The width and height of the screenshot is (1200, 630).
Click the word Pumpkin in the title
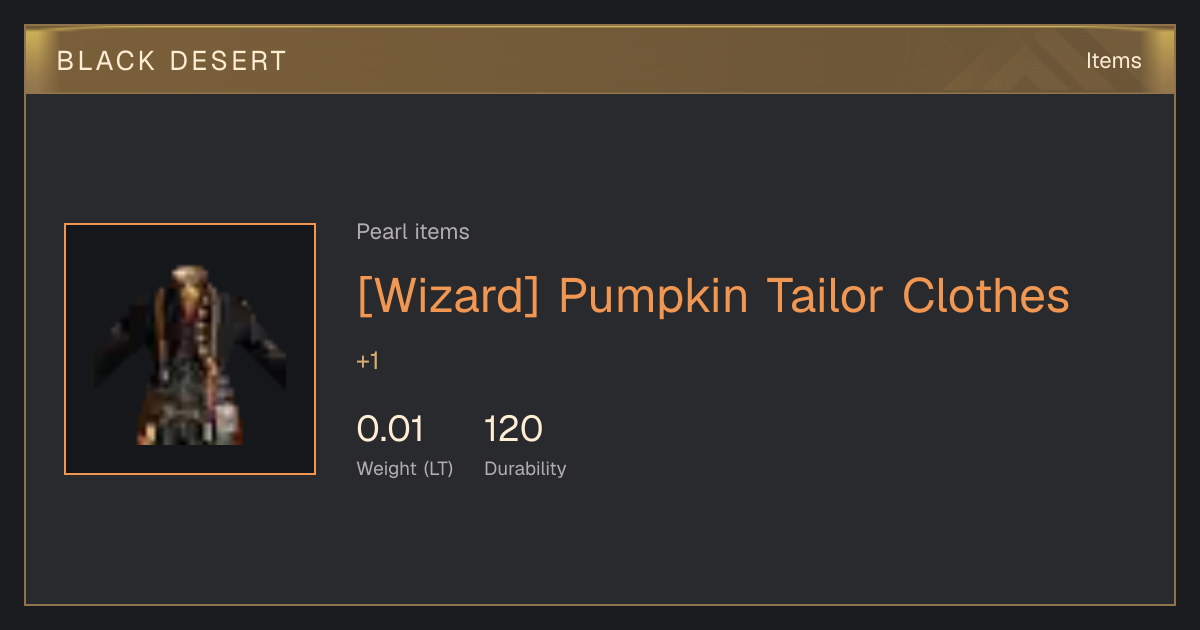pos(653,296)
